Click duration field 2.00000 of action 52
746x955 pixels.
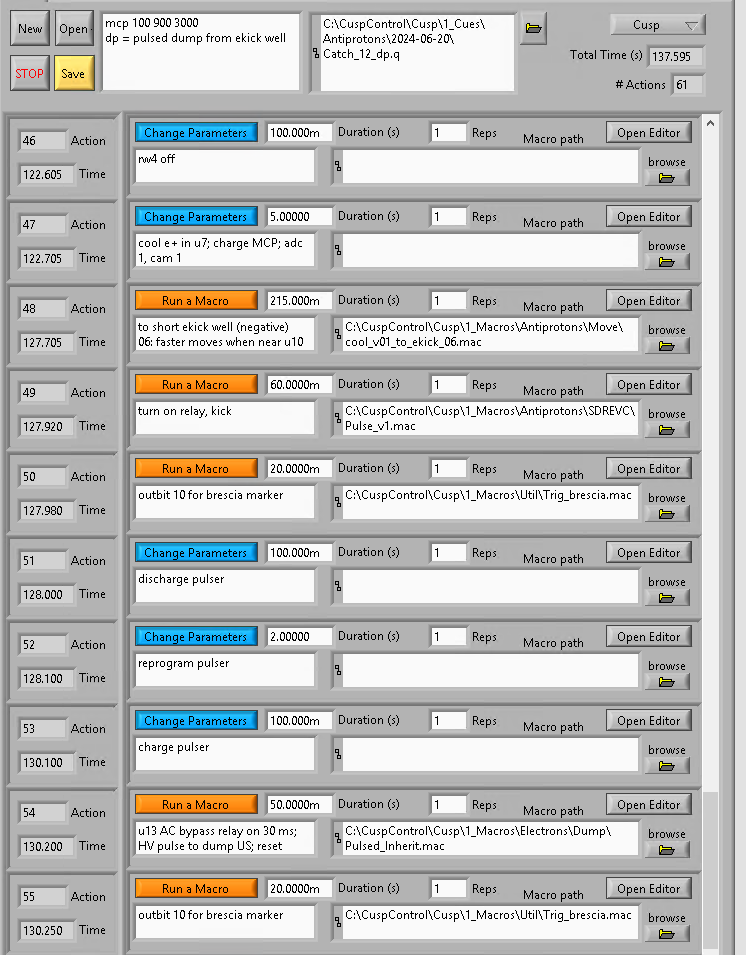coord(300,637)
